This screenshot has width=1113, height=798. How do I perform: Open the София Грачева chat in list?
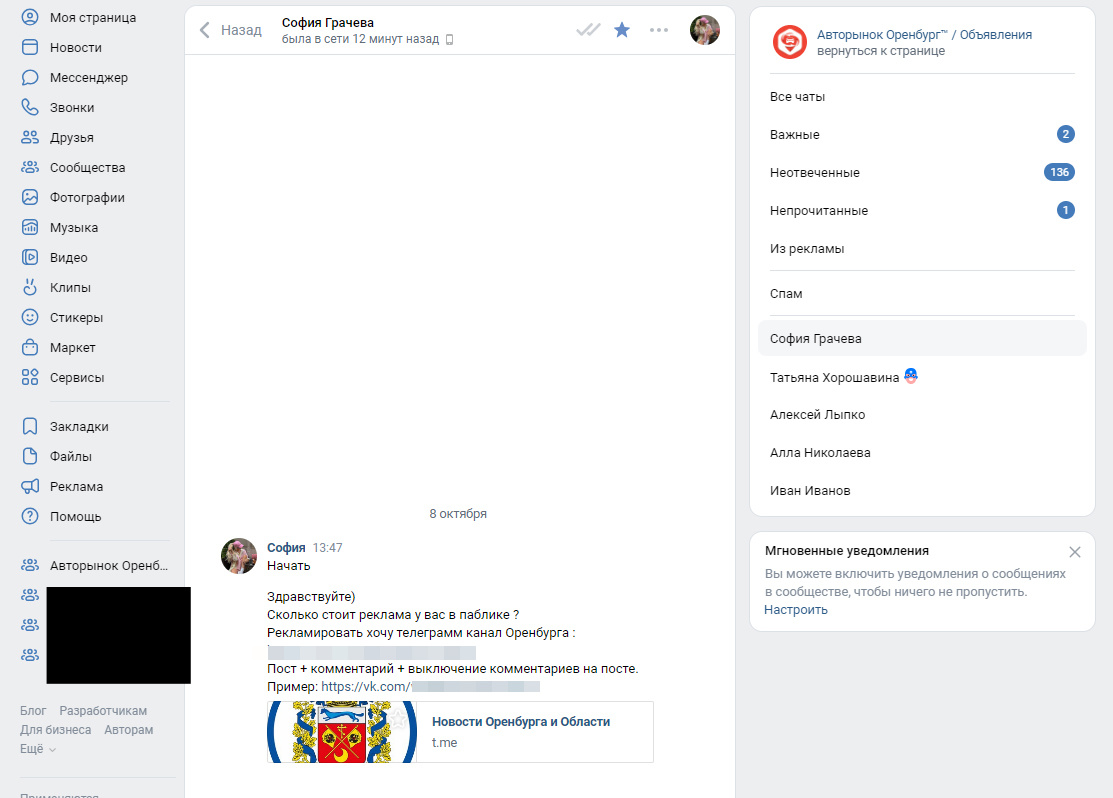(x=922, y=339)
